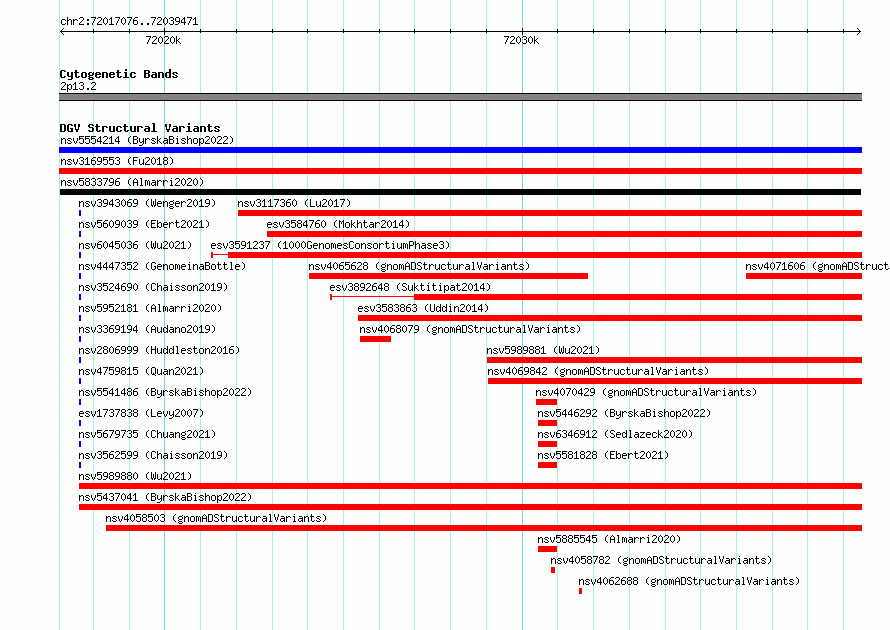Screen dimensions: 890x630
Task: Select nsv4058782 (gnomADStructuralVariants) label
Action: coord(661,560)
